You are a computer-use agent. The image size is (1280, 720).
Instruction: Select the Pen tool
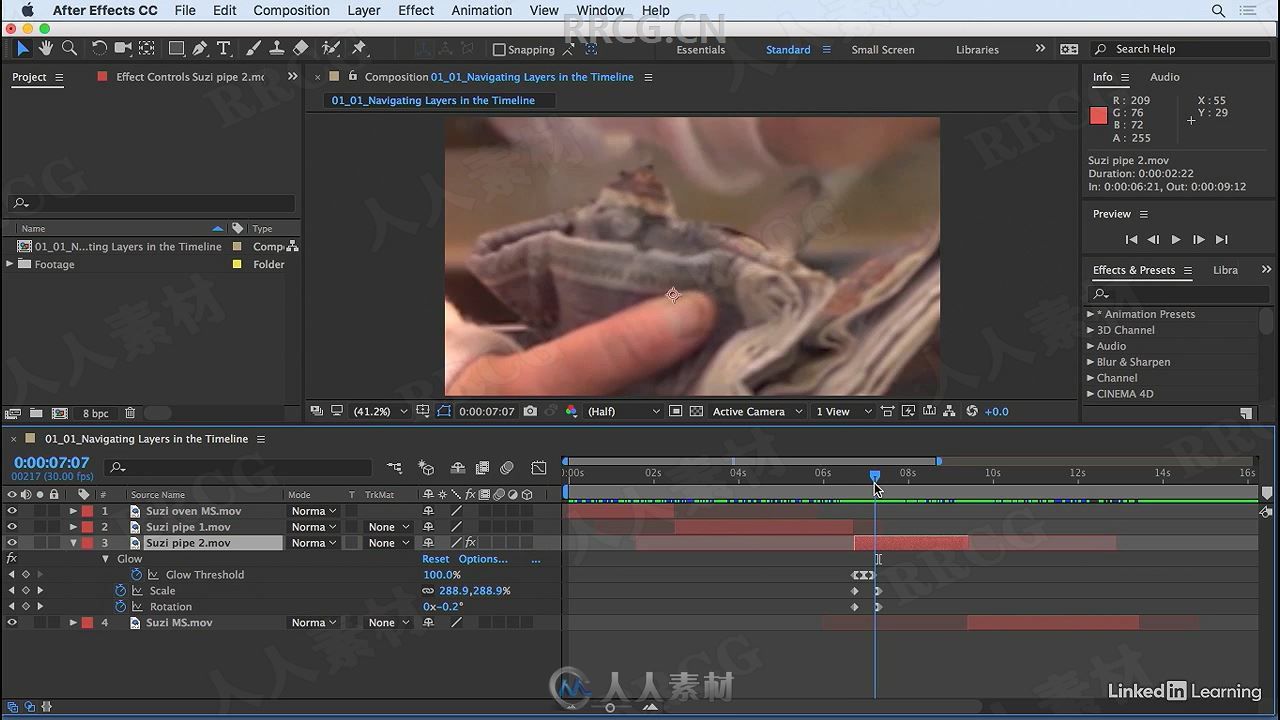click(x=201, y=48)
